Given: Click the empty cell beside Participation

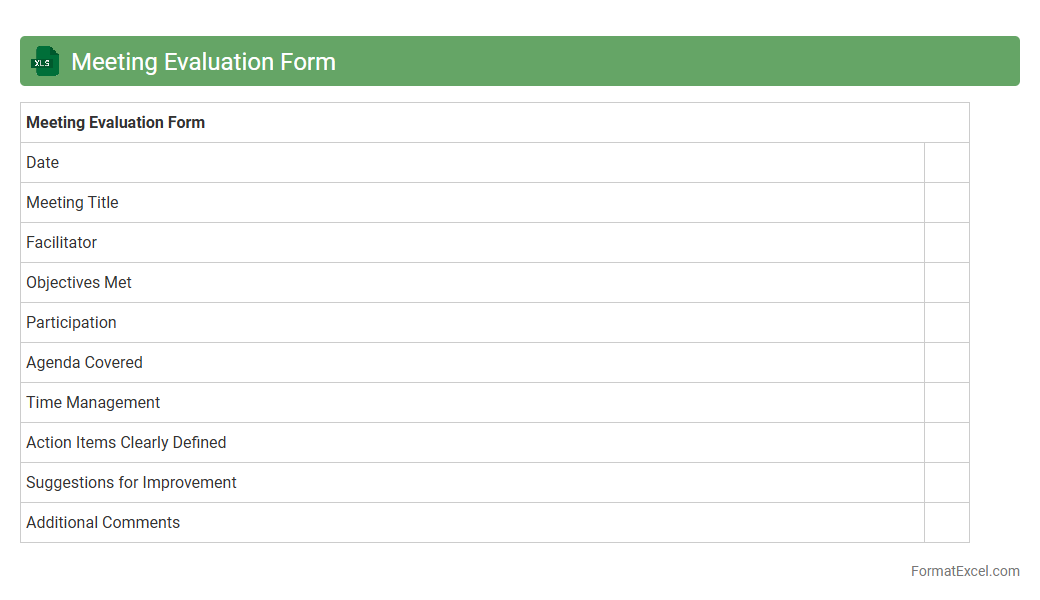Looking at the screenshot, I should pyautogui.click(x=946, y=323).
